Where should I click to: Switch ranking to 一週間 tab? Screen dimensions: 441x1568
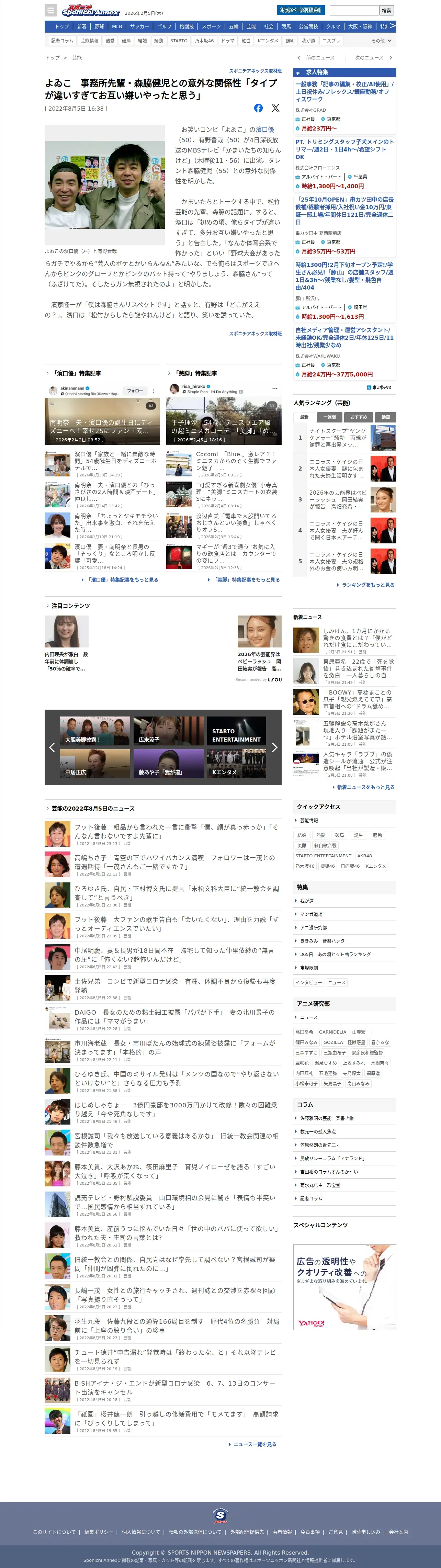[330, 417]
